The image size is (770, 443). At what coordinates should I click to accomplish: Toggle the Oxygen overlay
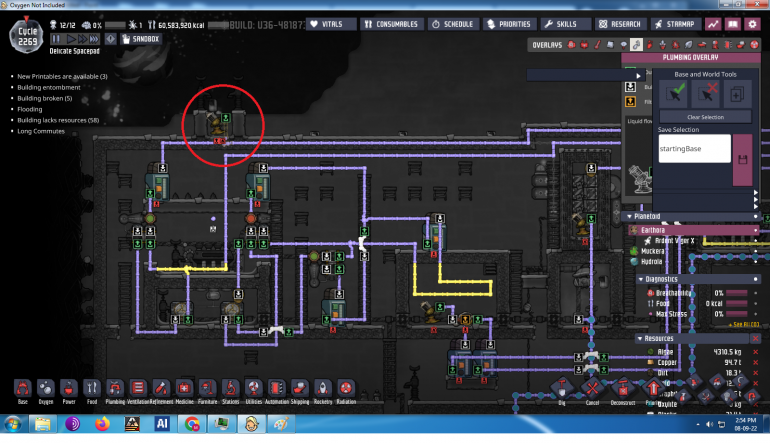coord(571,45)
